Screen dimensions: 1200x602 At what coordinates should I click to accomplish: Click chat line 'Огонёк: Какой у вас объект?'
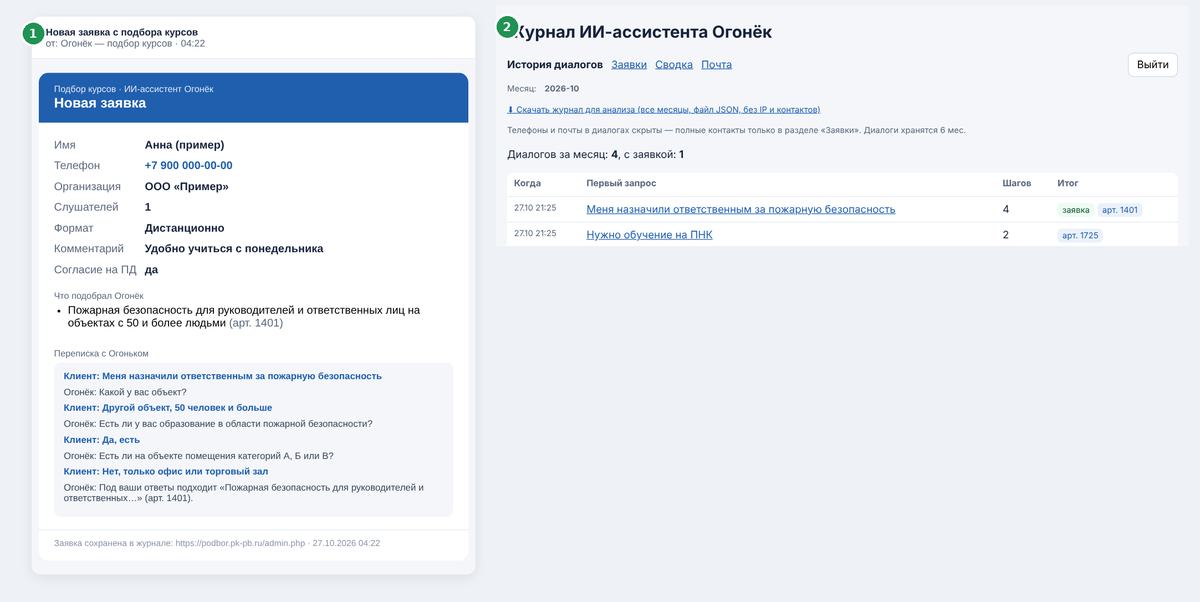[125, 392]
